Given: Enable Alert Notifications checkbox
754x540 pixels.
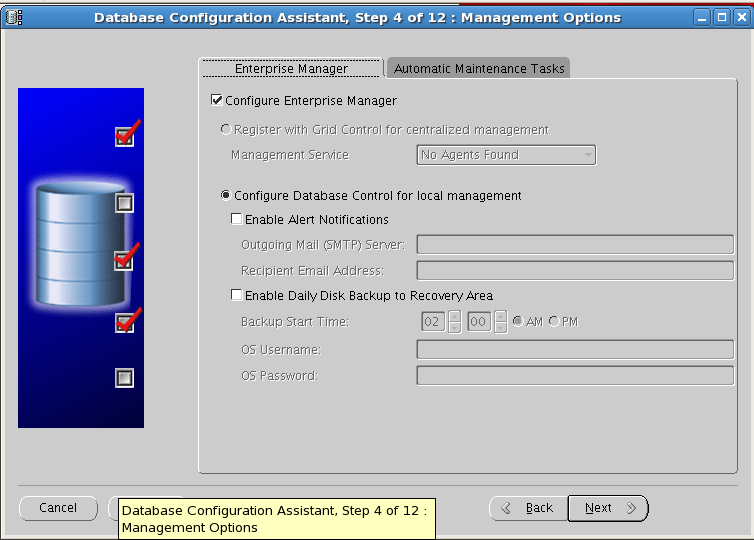Looking at the screenshot, I should (x=236, y=219).
